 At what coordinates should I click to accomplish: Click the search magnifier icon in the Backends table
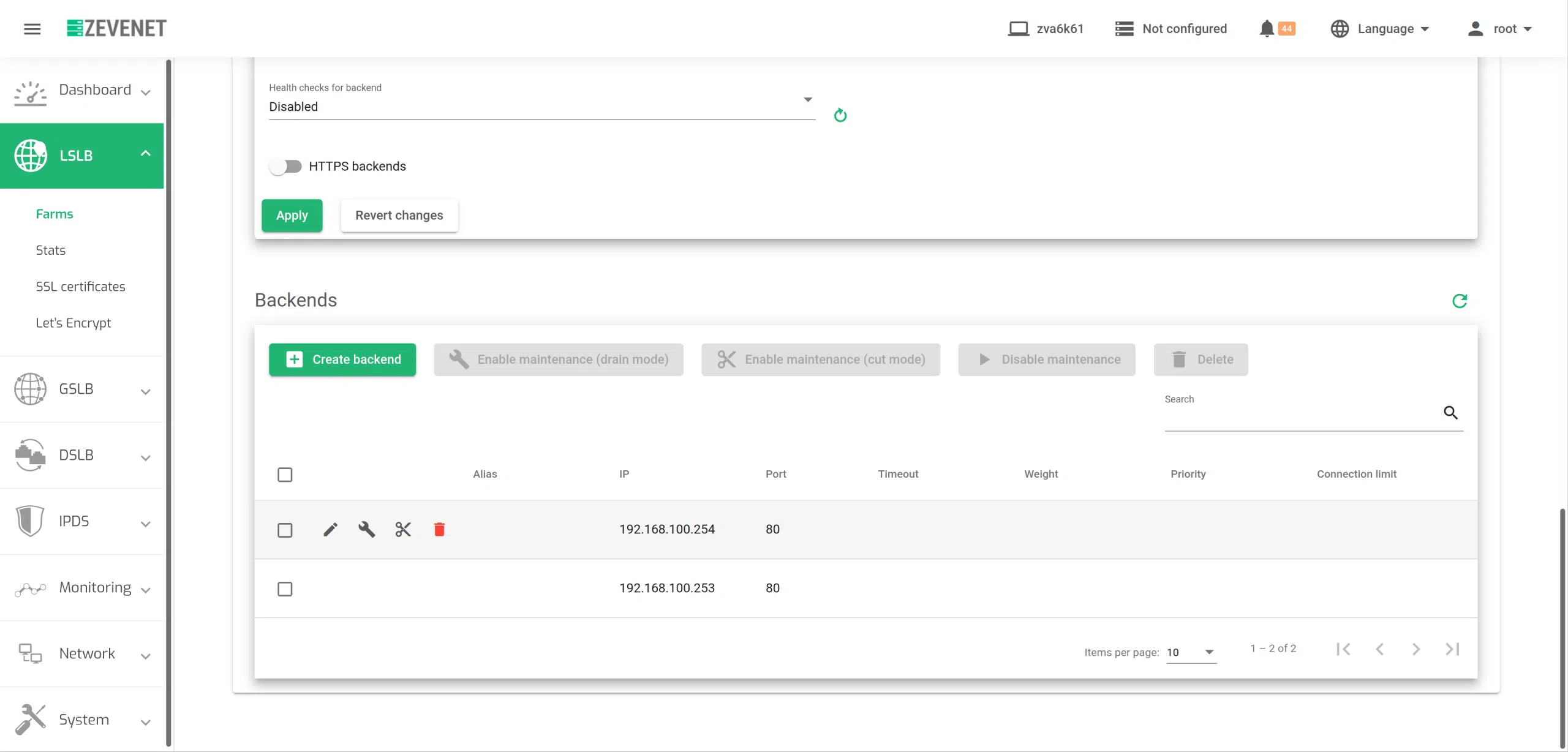(x=1450, y=413)
